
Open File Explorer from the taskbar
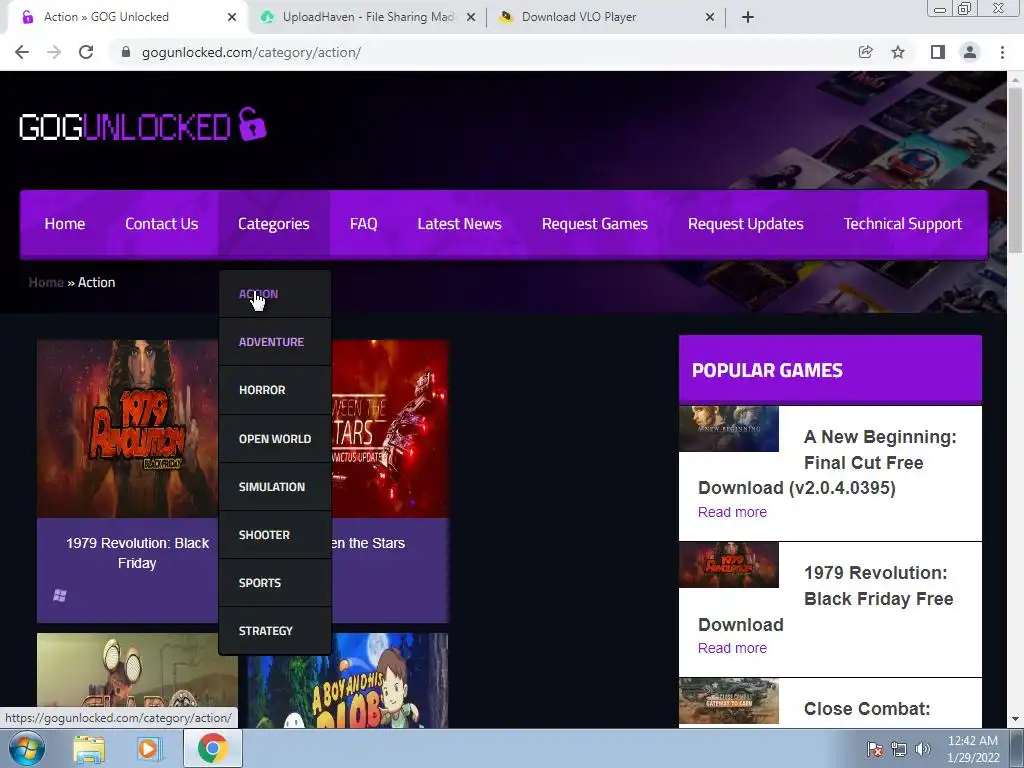click(x=89, y=748)
